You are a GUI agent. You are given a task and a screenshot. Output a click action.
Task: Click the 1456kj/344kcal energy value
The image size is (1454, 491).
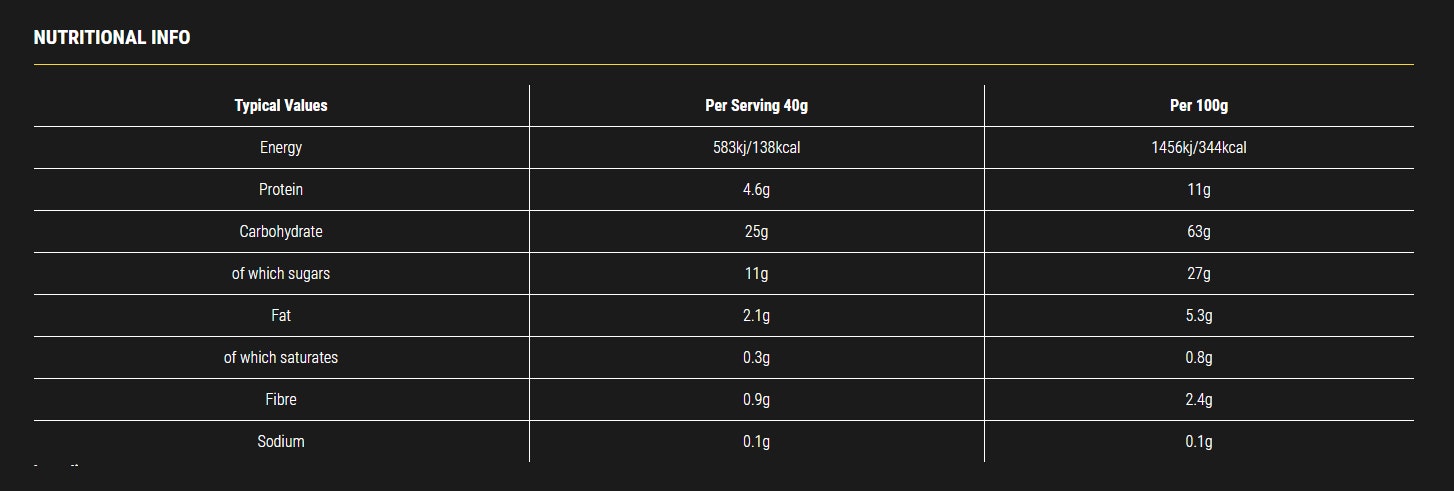click(x=1199, y=147)
